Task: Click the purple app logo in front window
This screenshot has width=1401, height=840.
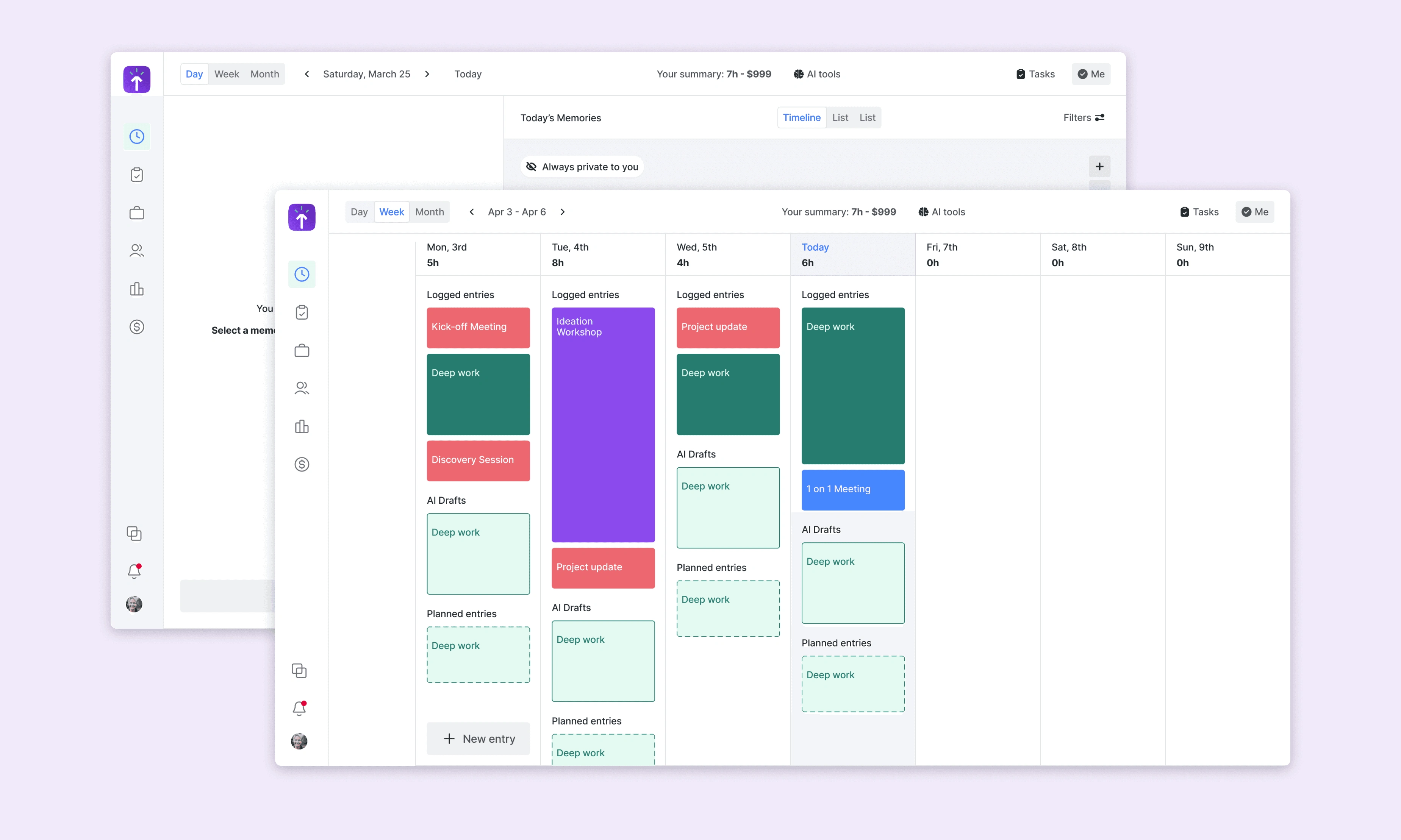Action: 302,217
